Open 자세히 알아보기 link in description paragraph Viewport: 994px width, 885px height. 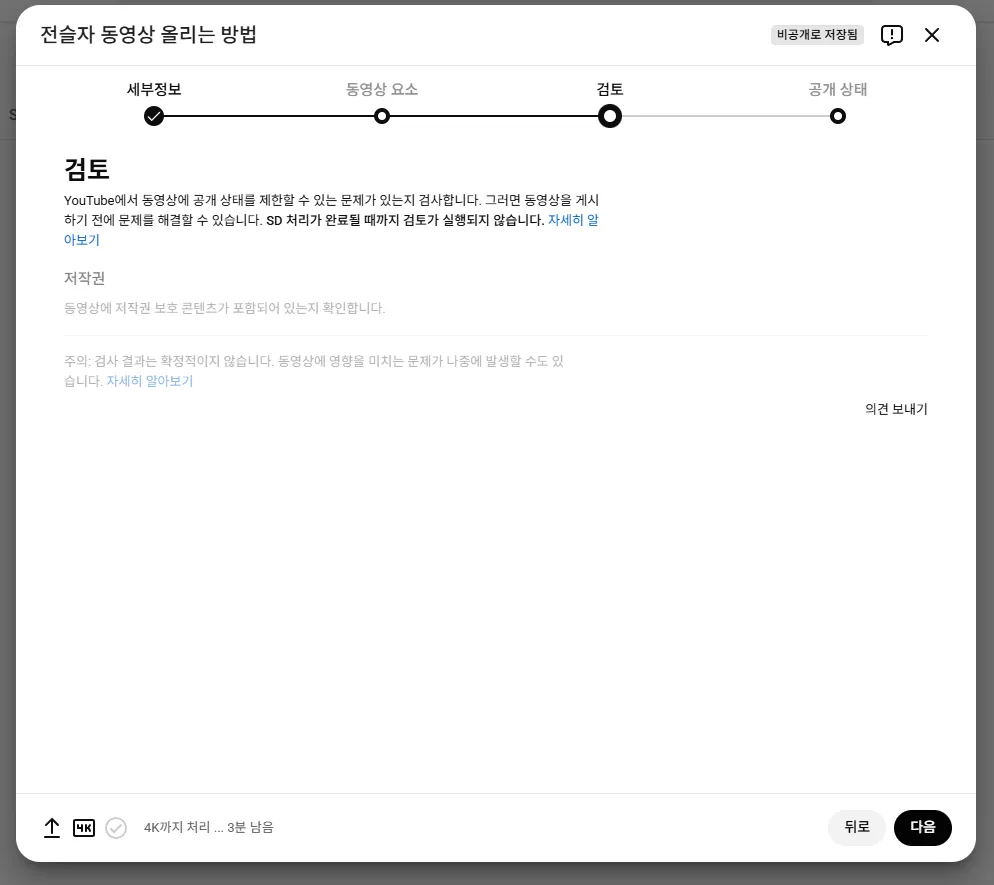[573, 220]
